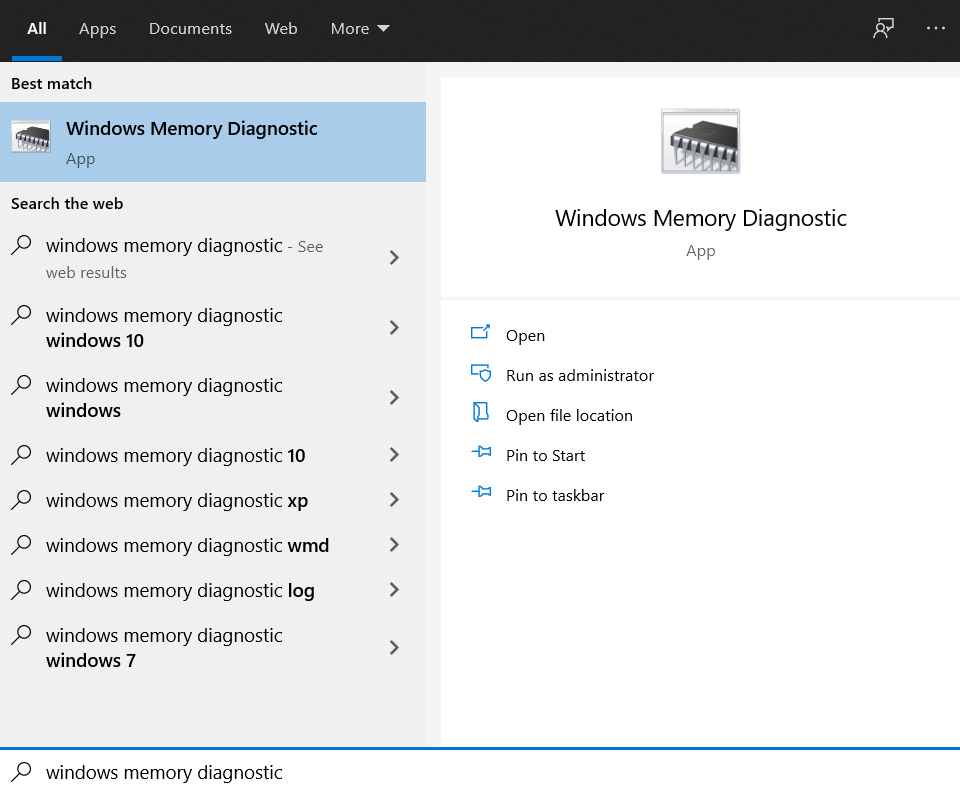The height and width of the screenshot is (793, 960).
Task: Expand 'windows memory diagnostic windows 10' arrow
Action: pyautogui.click(x=394, y=328)
